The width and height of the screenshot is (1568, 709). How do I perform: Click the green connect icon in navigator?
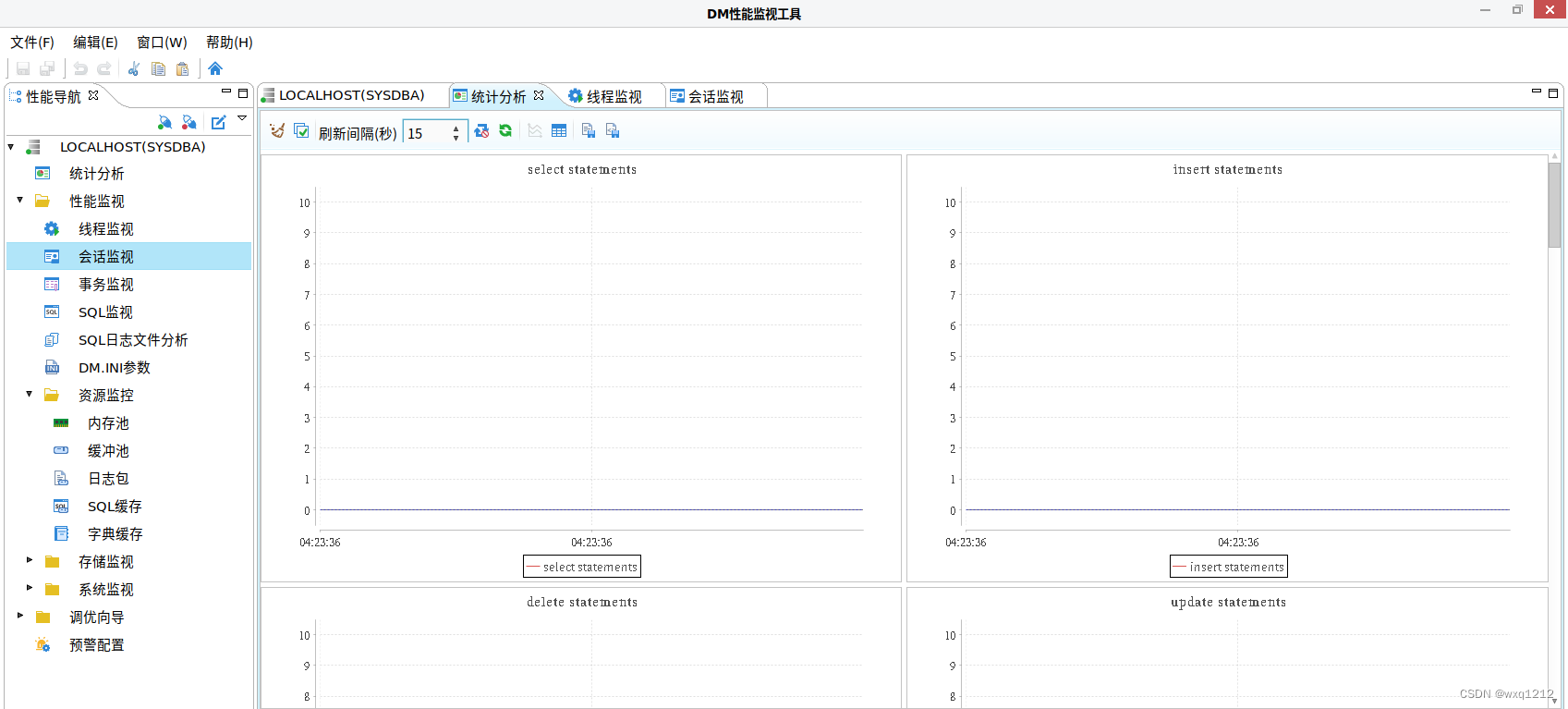pos(164,122)
